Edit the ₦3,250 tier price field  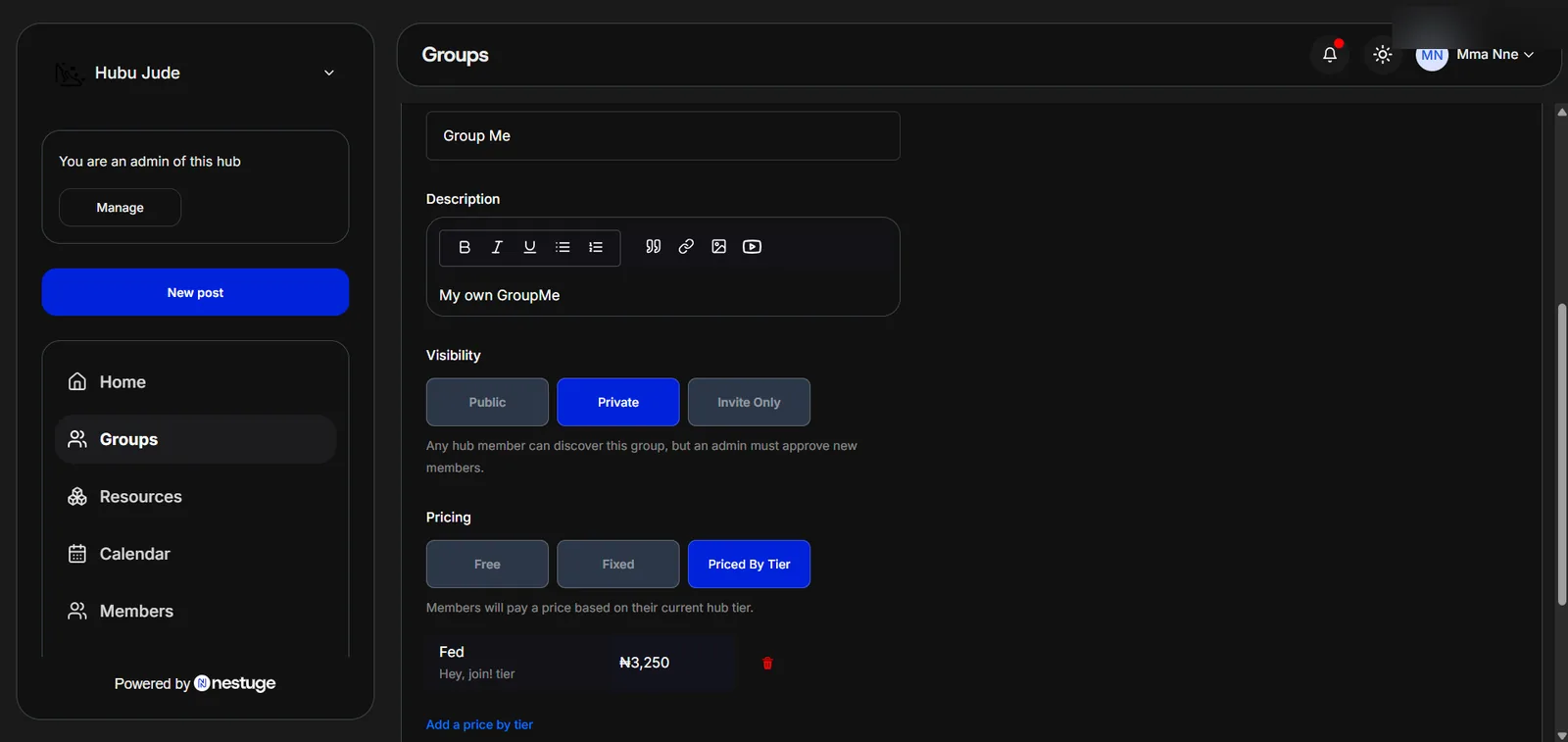[x=671, y=664]
